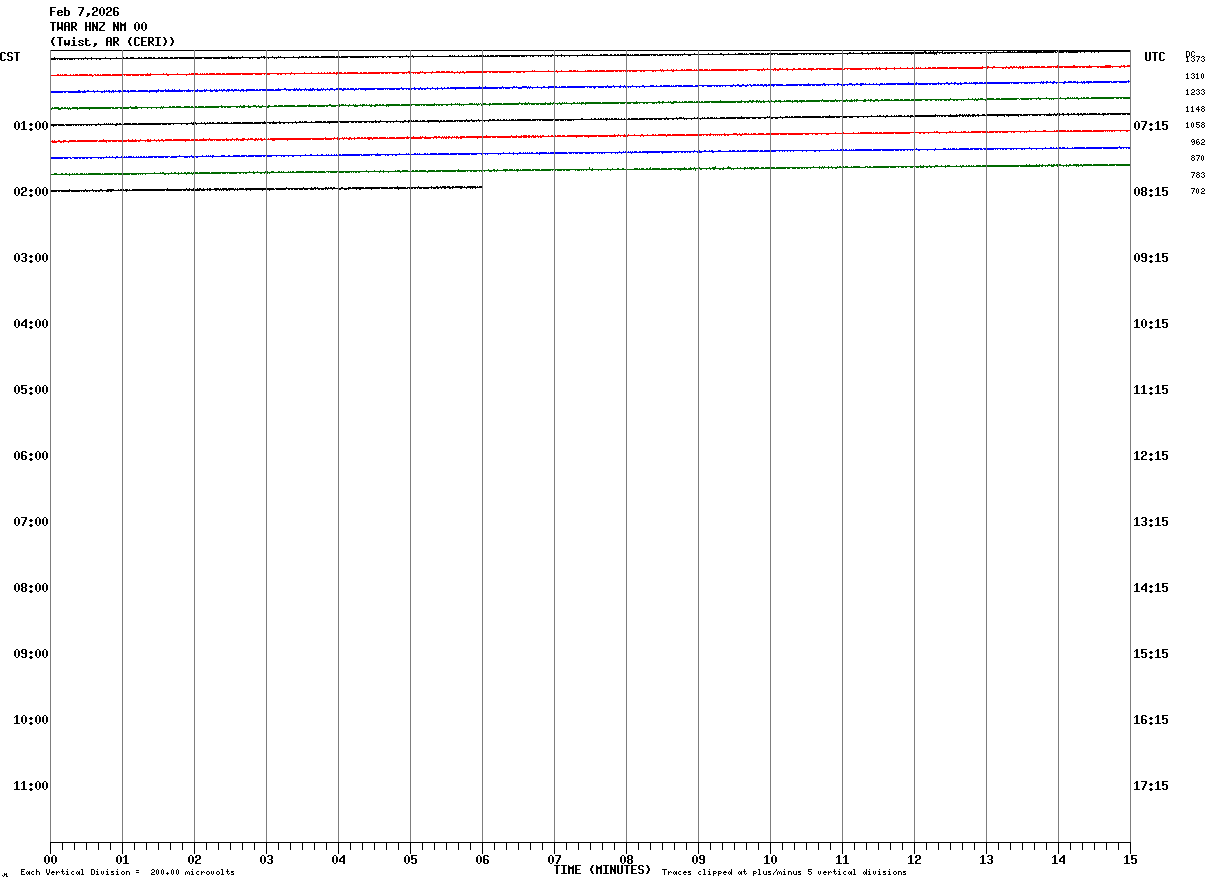
Task: Click minute label 09 on bottom axis
Action: (698, 859)
